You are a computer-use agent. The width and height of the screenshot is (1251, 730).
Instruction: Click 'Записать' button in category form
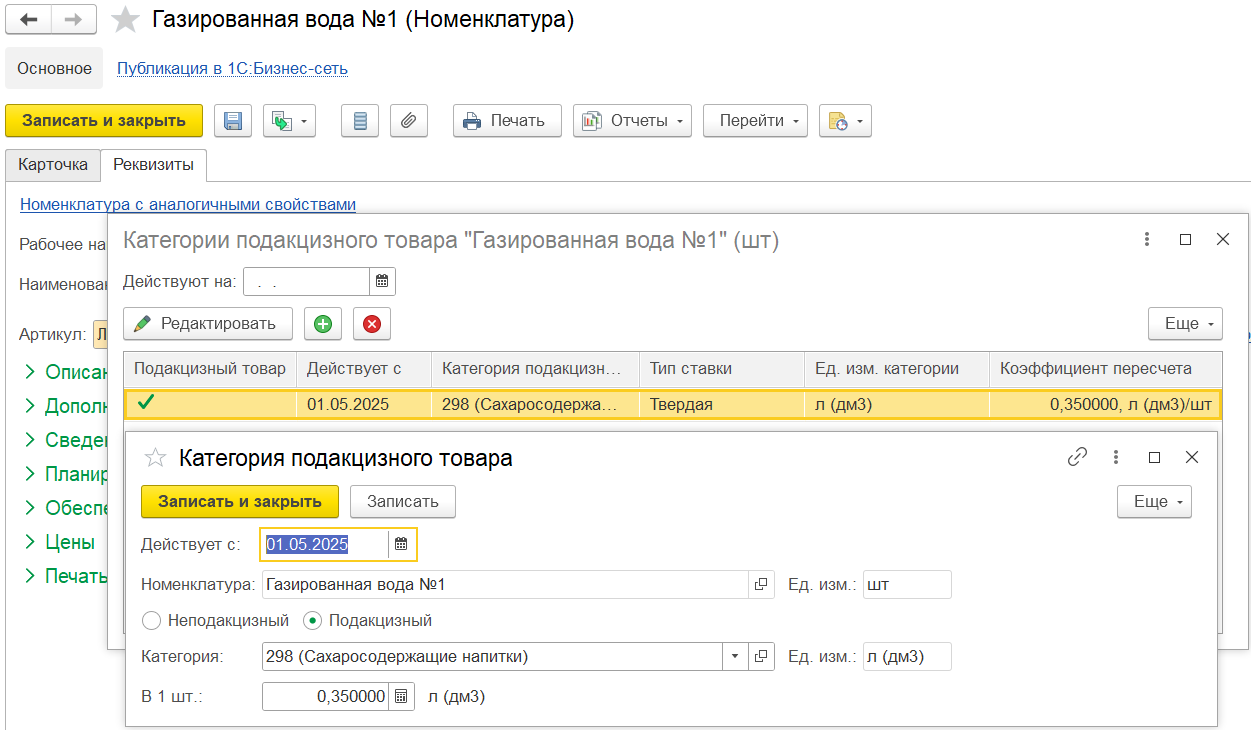tap(402, 502)
